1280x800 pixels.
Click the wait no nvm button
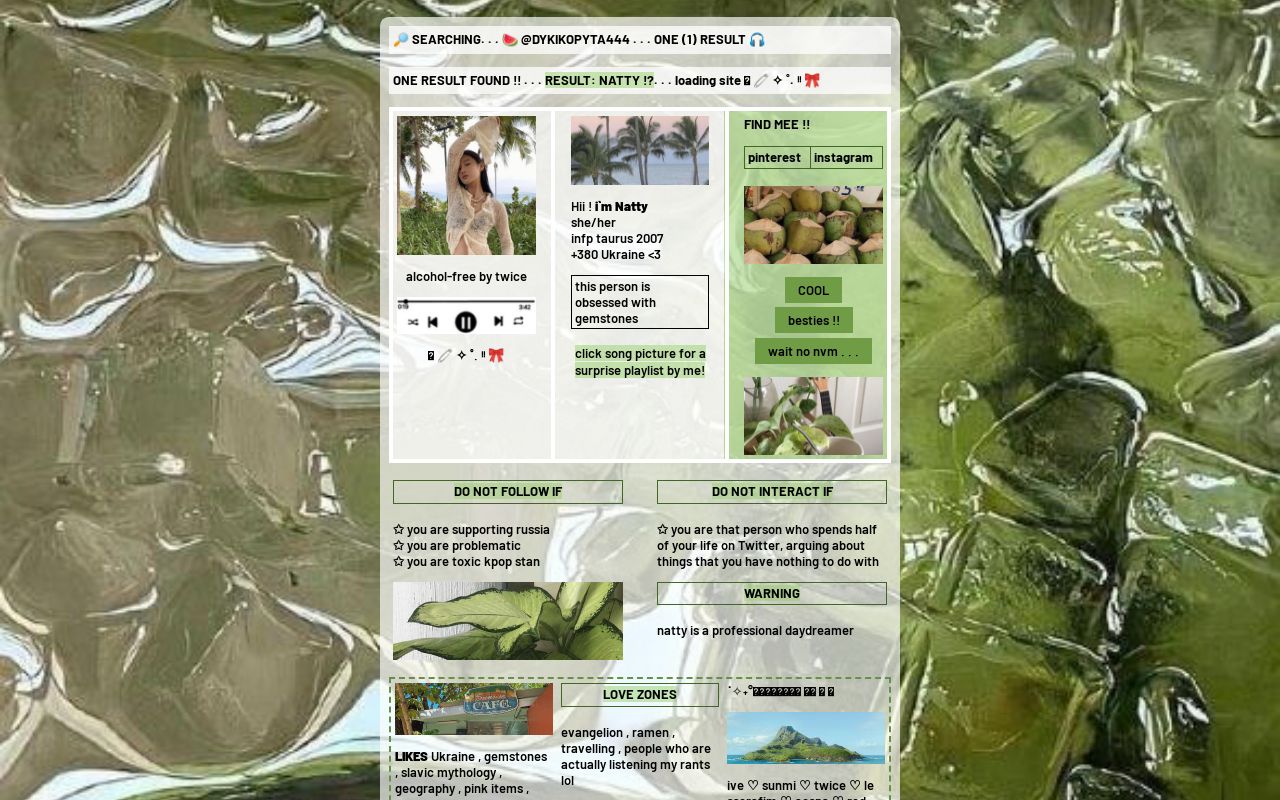point(813,352)
